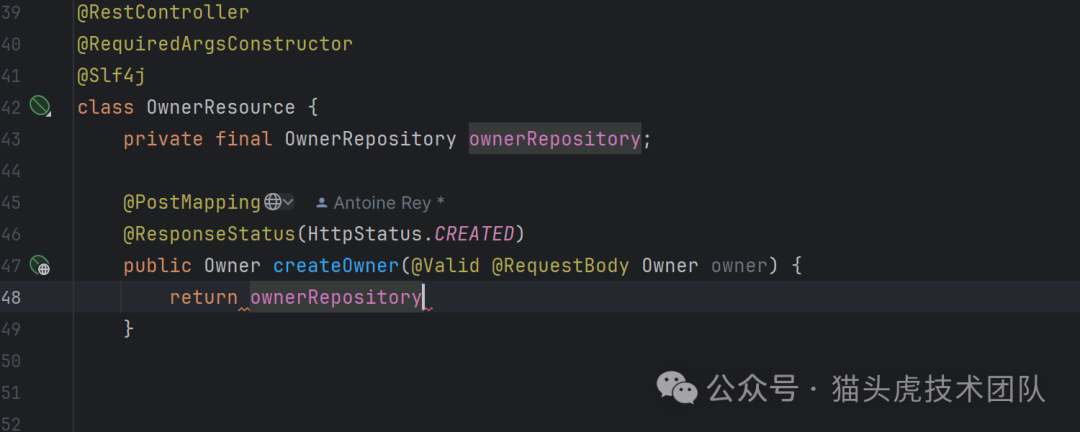Place the cursor after ownerRepository in the return statement
The height and width of the screenshot is (432, 1080).
coord(423,298)
